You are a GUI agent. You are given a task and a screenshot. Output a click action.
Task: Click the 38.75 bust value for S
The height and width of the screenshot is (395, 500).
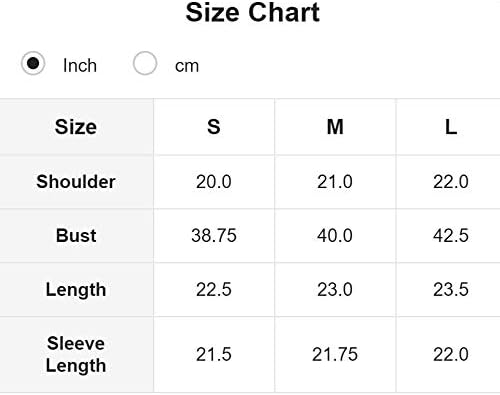point(214,236)
